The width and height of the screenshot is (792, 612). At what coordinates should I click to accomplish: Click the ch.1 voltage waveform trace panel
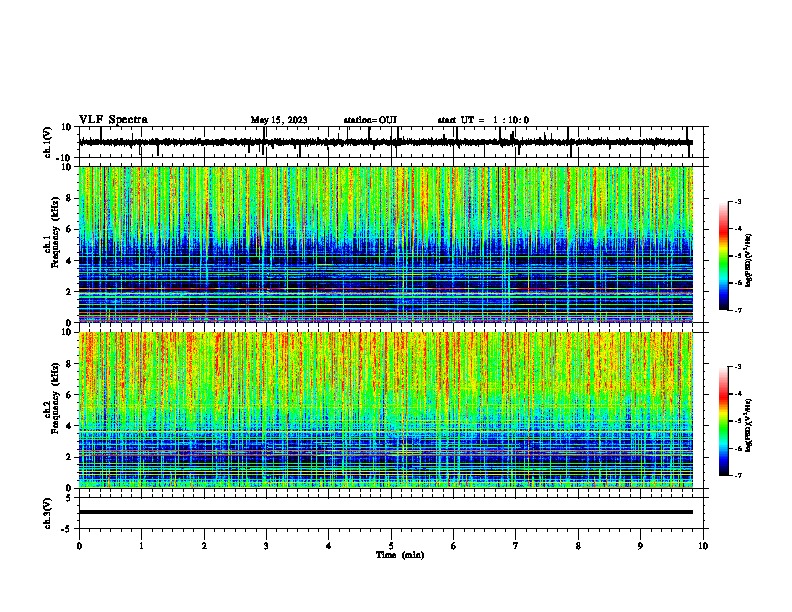390,142
